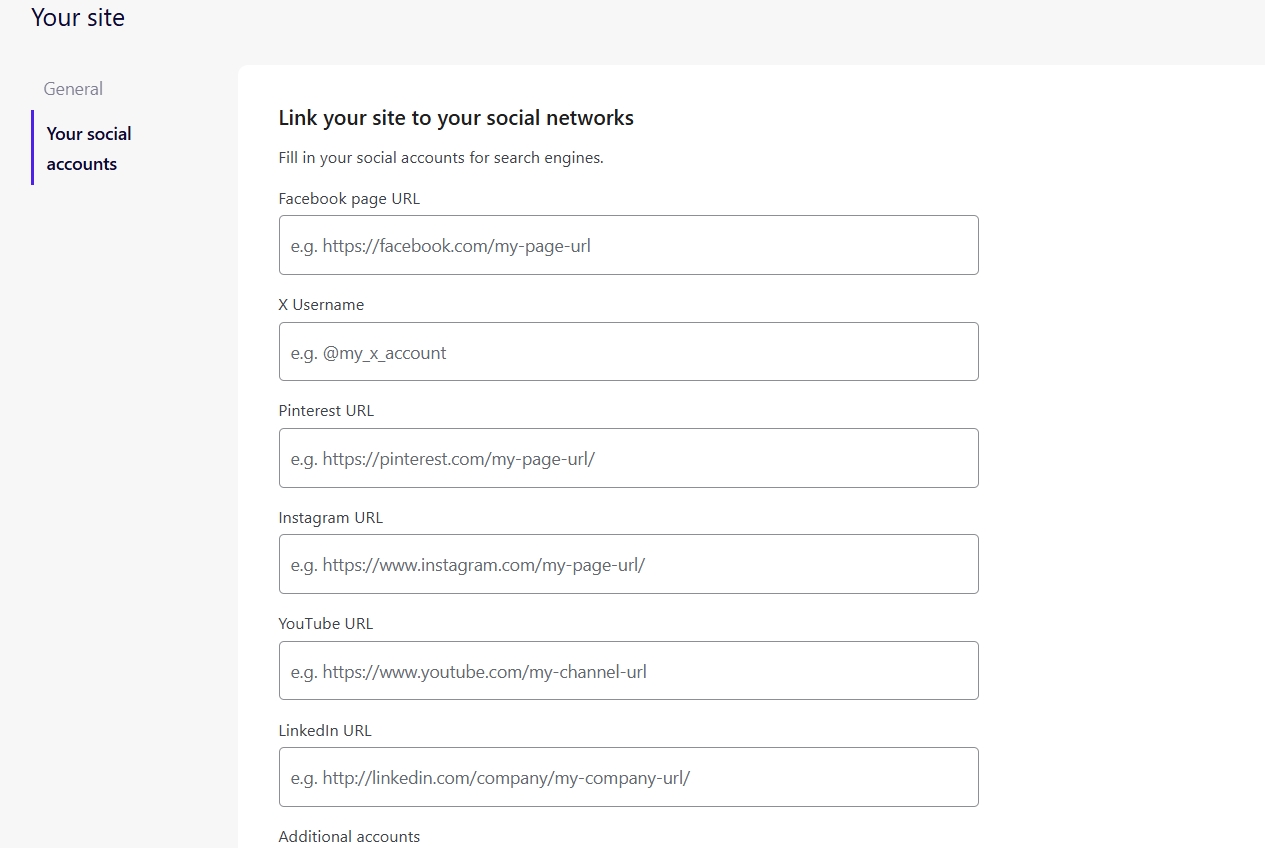
Task: Click into the X Username text box
Action: pyautogui.click(x=628, y=352)
